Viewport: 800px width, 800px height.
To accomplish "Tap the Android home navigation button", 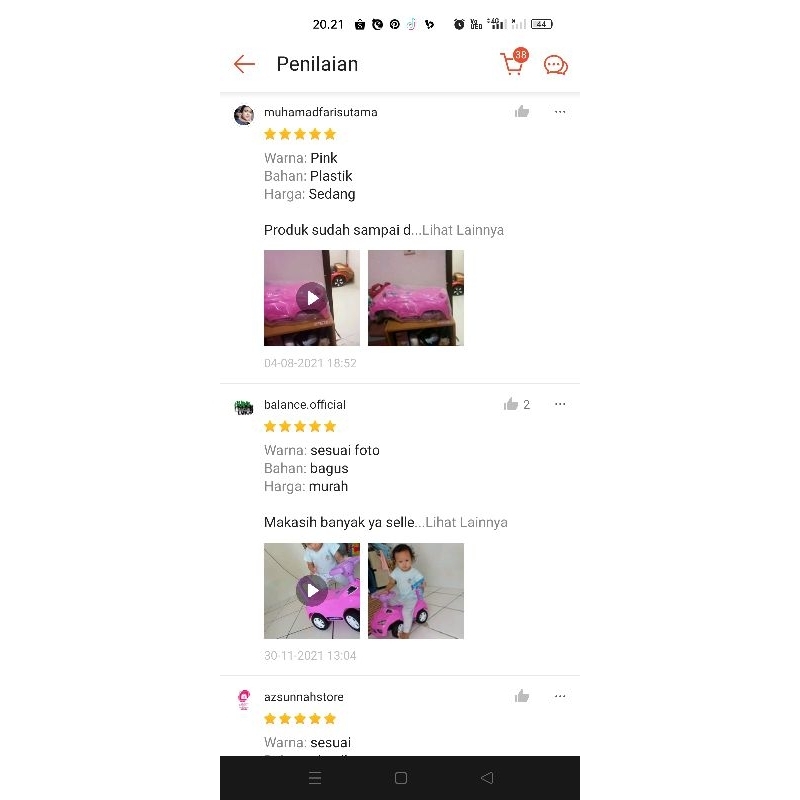I will (x=401, y=778).
